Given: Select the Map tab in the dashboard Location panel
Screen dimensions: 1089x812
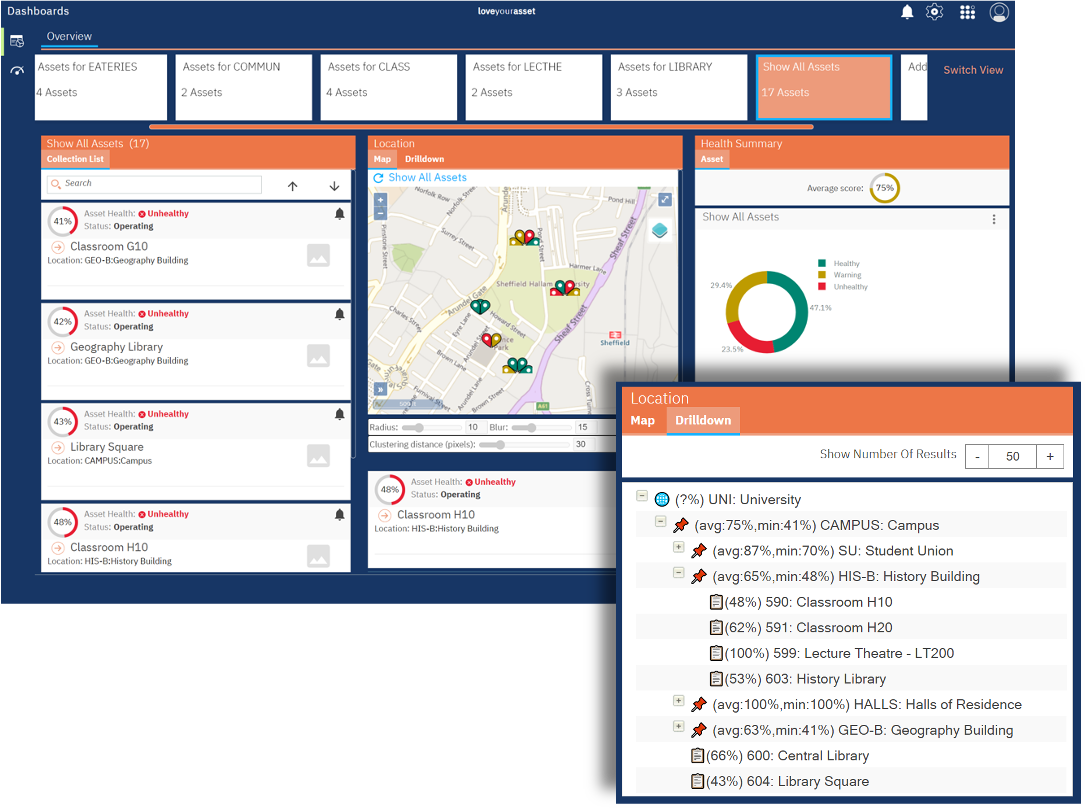Looking at the screenshot, I should click(382, 159).
